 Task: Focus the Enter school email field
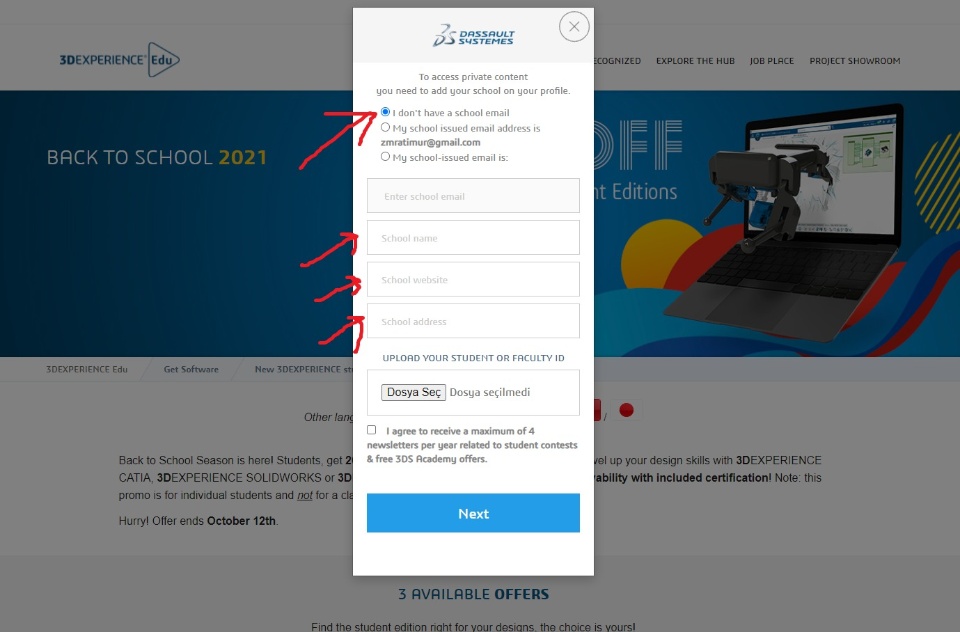point(473,196)
